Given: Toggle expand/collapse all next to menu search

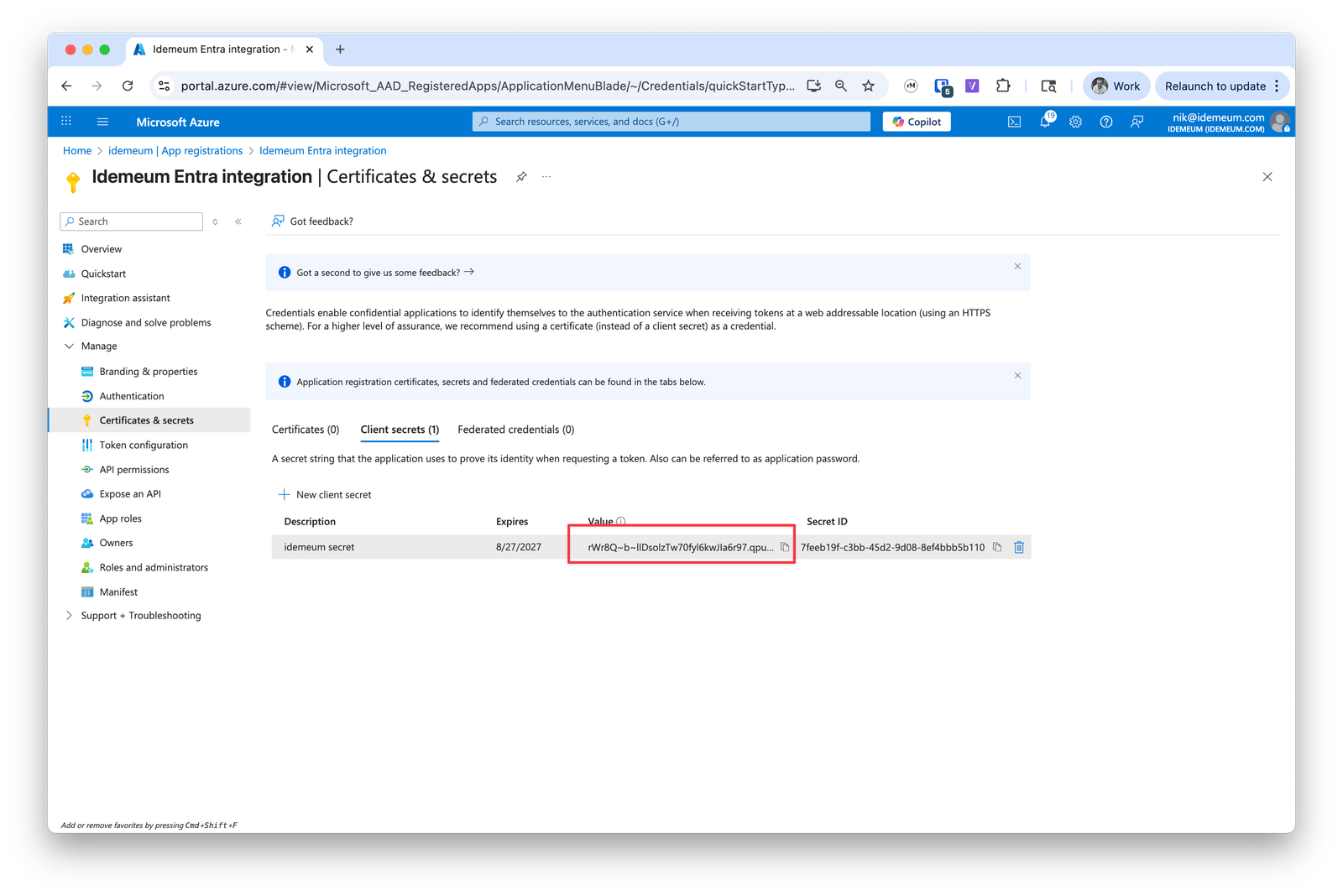Looking at the screenshot, I should point(216,221).
